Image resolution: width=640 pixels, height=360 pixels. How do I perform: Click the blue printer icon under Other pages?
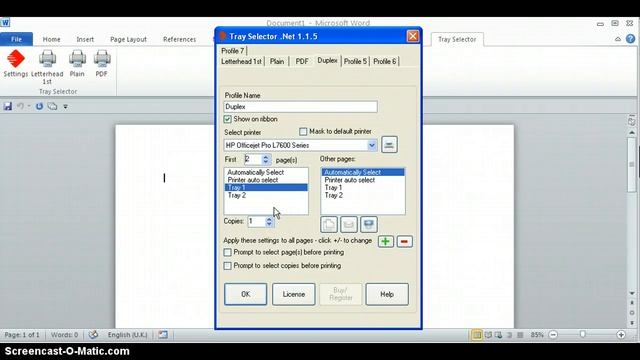point(368,224)
